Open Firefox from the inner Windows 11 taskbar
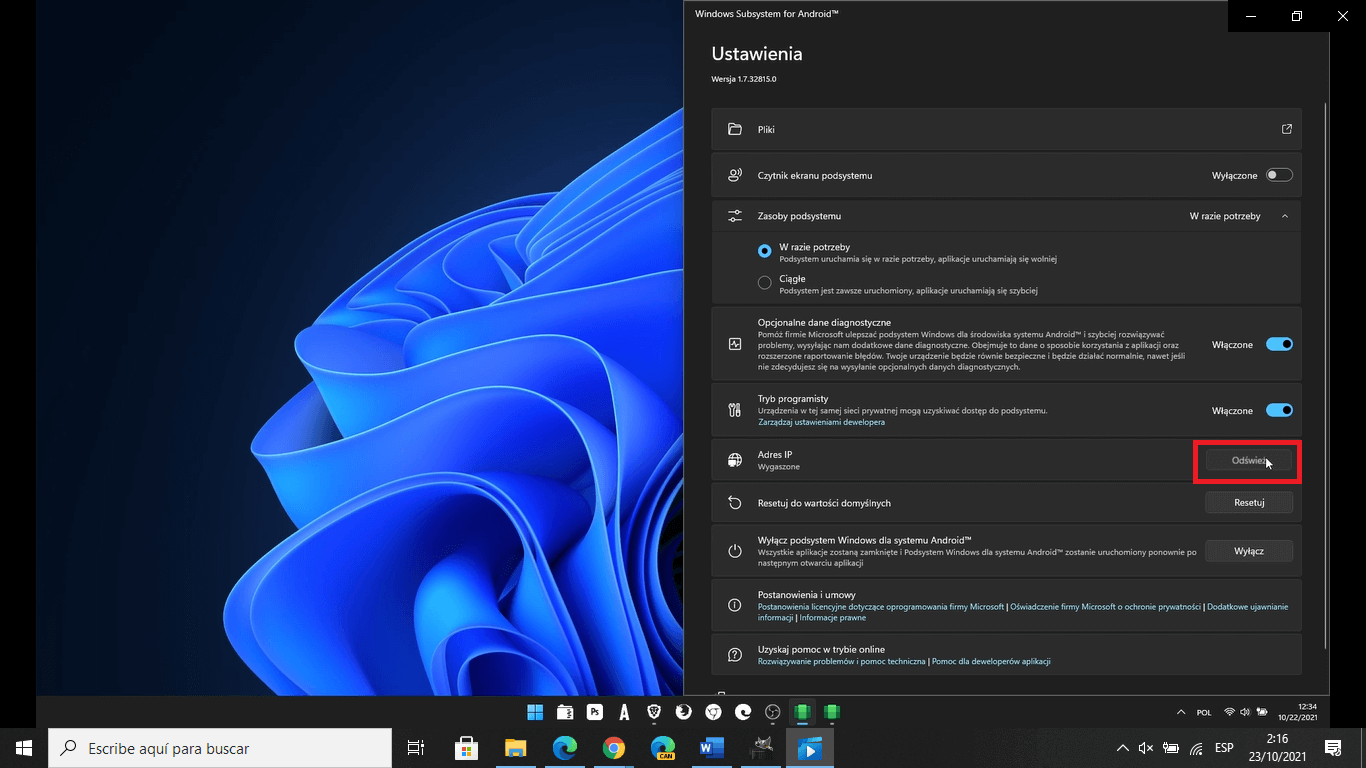The height and width of the screenshot is (768, 1366). (x=684, y=712)
